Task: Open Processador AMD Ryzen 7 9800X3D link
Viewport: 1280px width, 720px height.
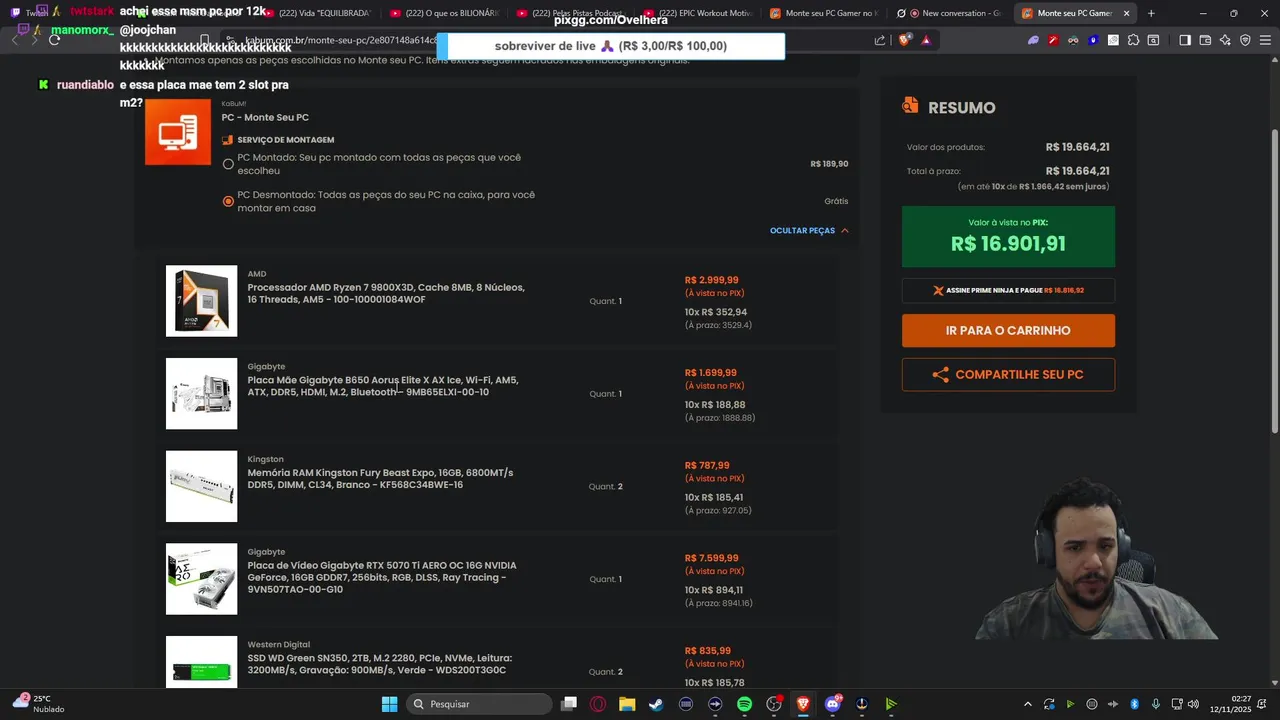Action: (386, 294)
